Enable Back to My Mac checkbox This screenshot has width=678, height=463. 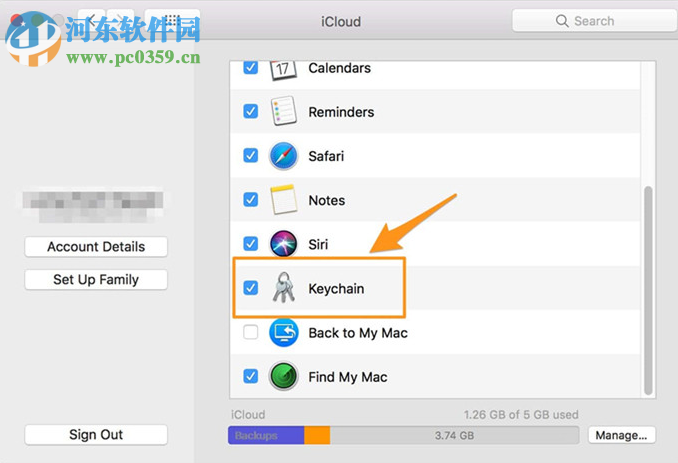click(251, 332)
